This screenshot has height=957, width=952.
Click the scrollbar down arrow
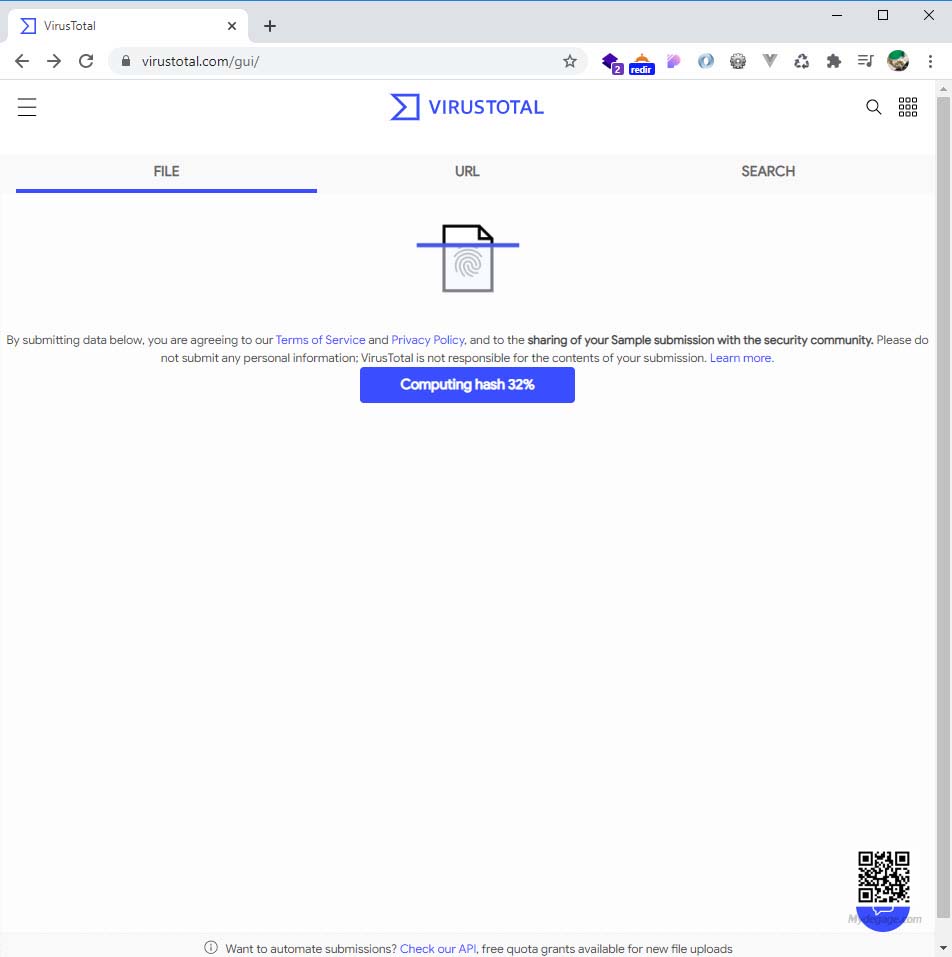point(943,948)
